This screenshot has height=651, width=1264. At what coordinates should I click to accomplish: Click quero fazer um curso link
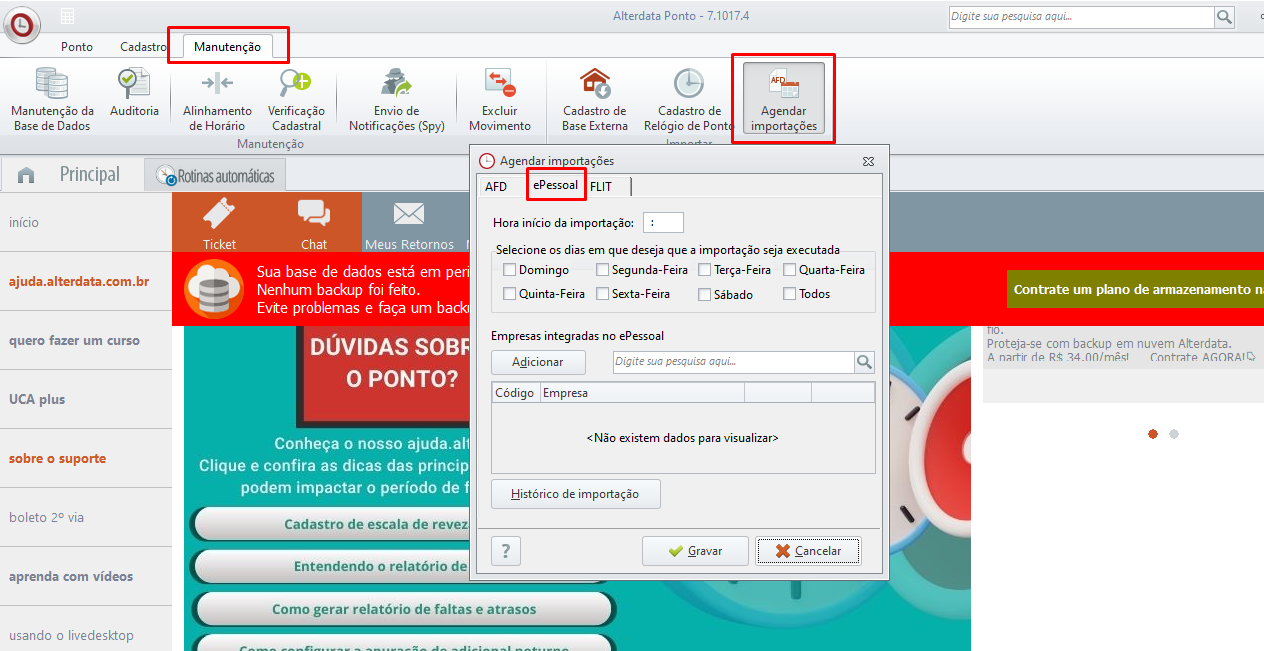pos(74,340)
